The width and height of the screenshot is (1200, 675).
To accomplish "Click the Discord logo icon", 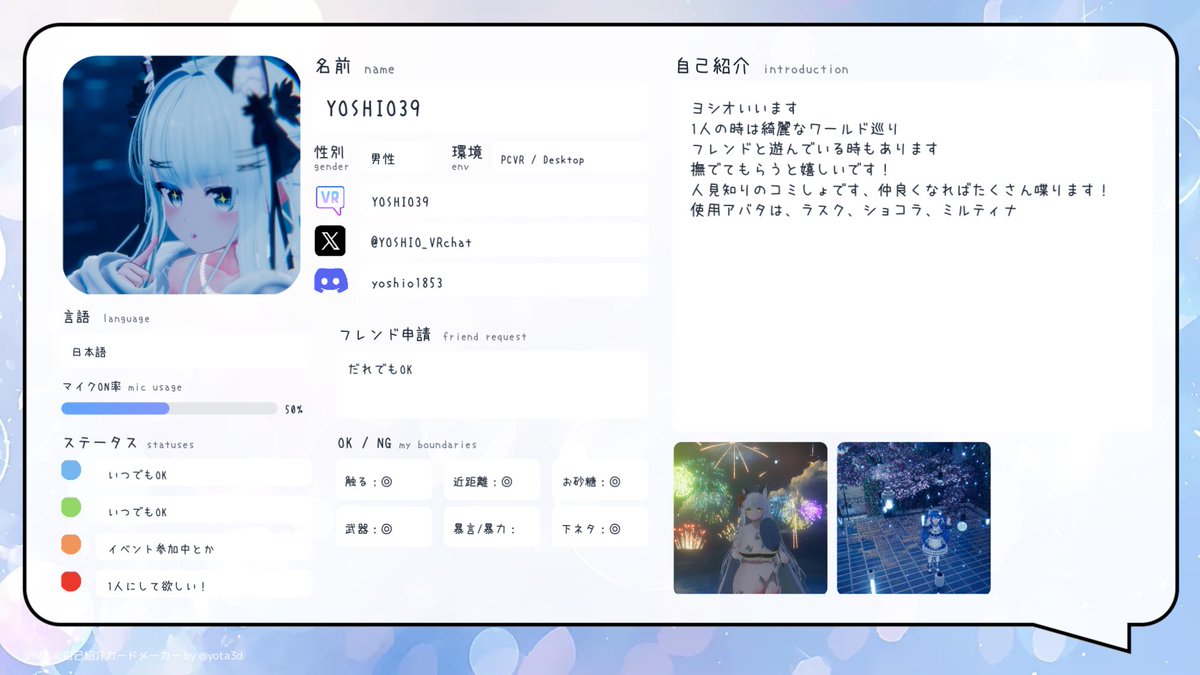I will coord(330,282).
